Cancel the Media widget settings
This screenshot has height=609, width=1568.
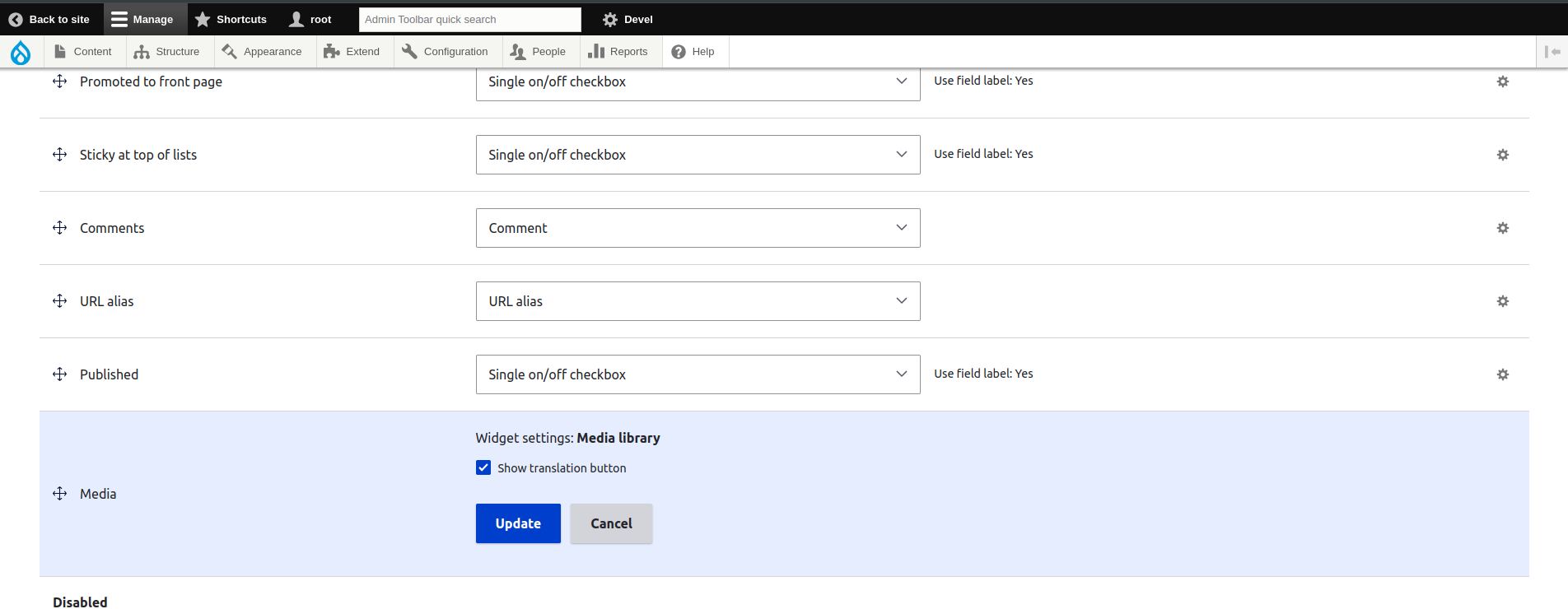[x=611, y=523]
